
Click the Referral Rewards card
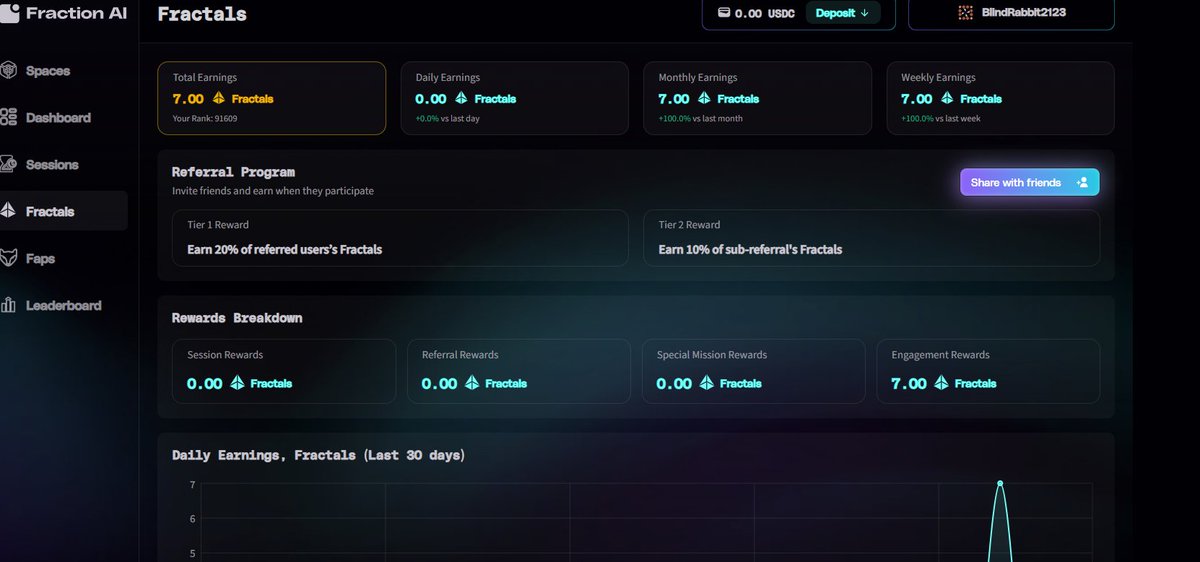519,371
